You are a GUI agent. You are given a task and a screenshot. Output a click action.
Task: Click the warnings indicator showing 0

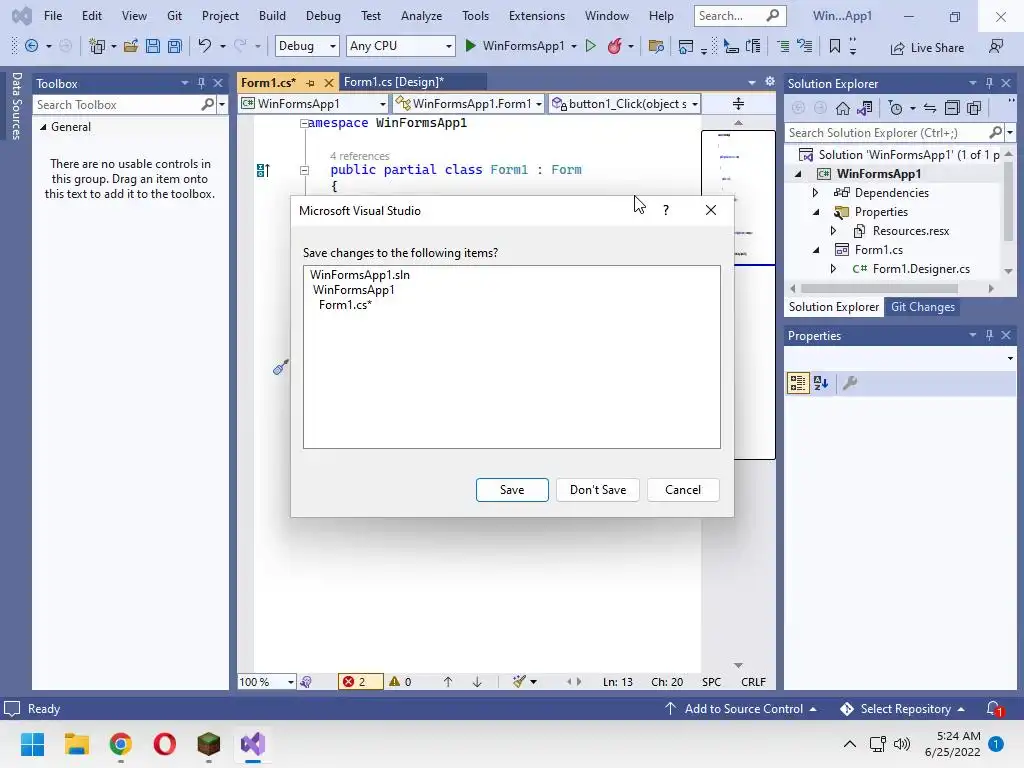[x=400, y=682]
